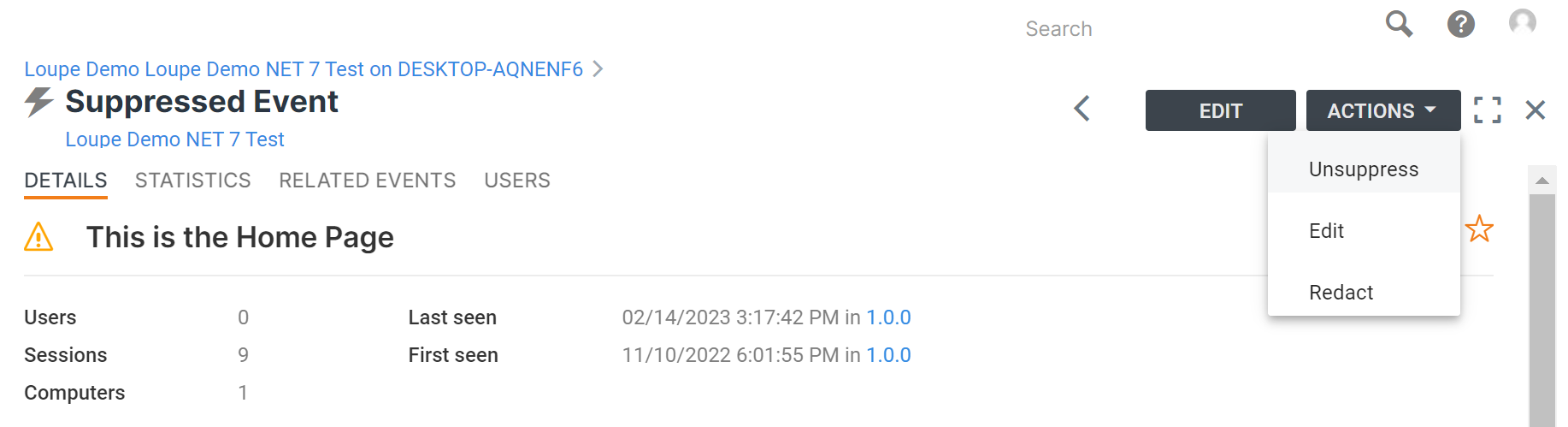
Task: Collapse the ACTIONS dropdown menu
Action: point(1382,110)
